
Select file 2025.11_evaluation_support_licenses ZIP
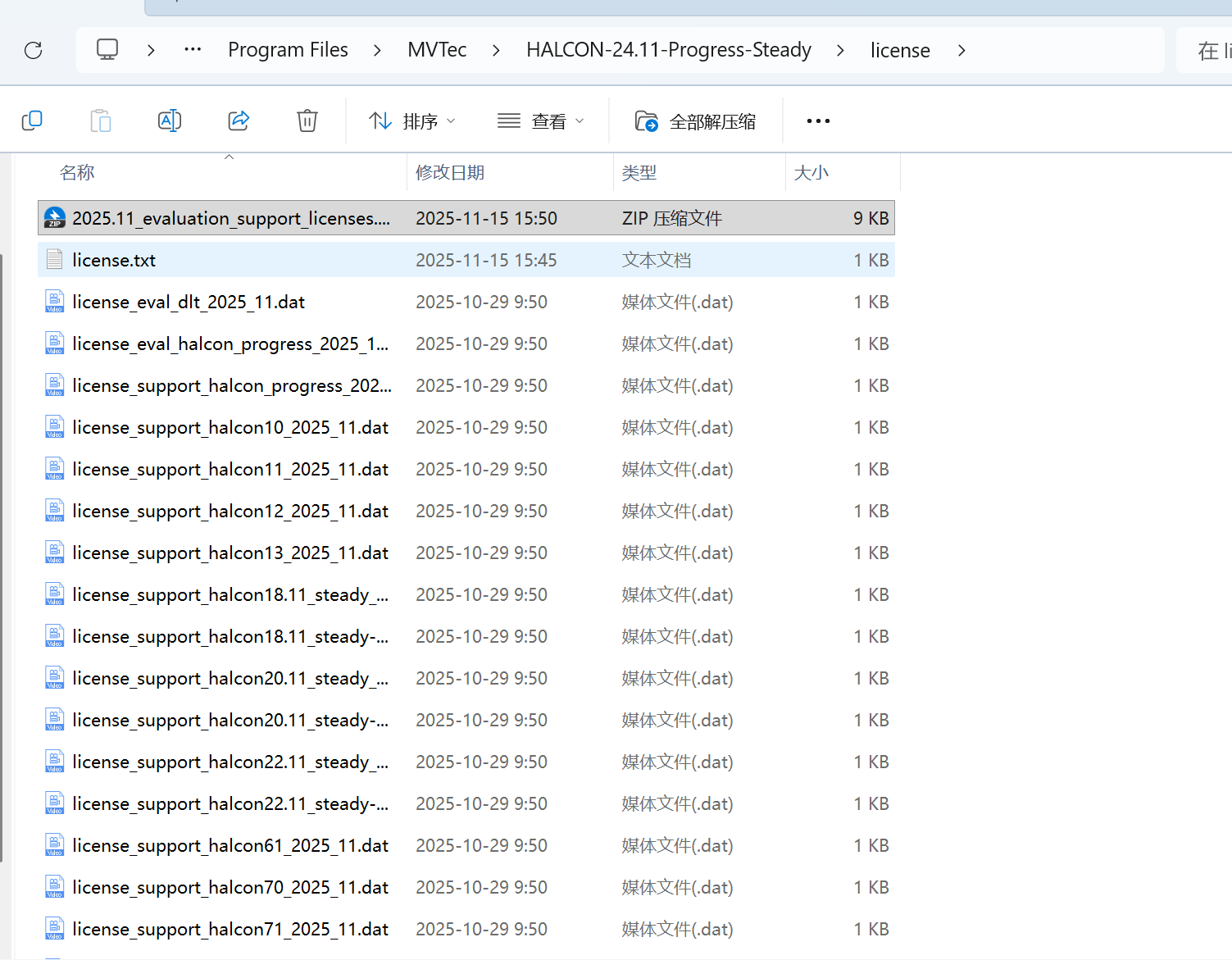(x=230, y=218)
